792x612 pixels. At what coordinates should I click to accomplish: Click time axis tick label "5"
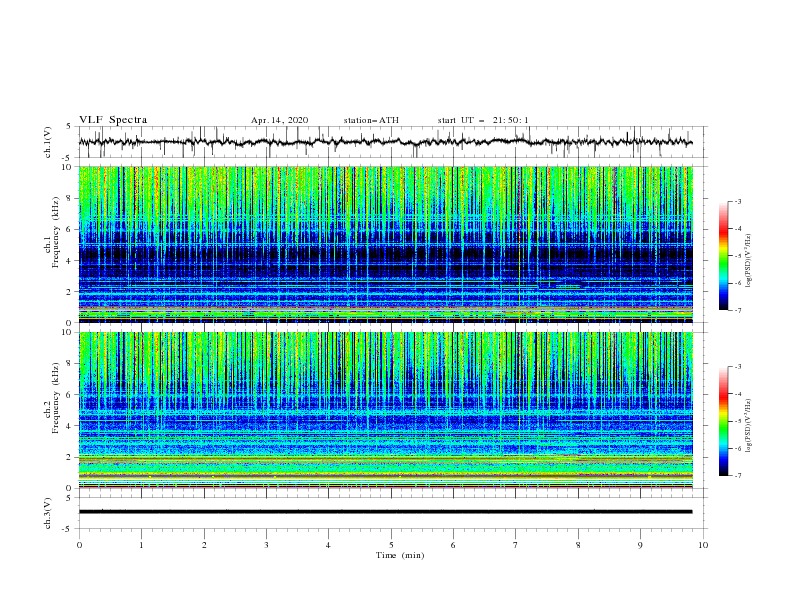coord(391,545)
